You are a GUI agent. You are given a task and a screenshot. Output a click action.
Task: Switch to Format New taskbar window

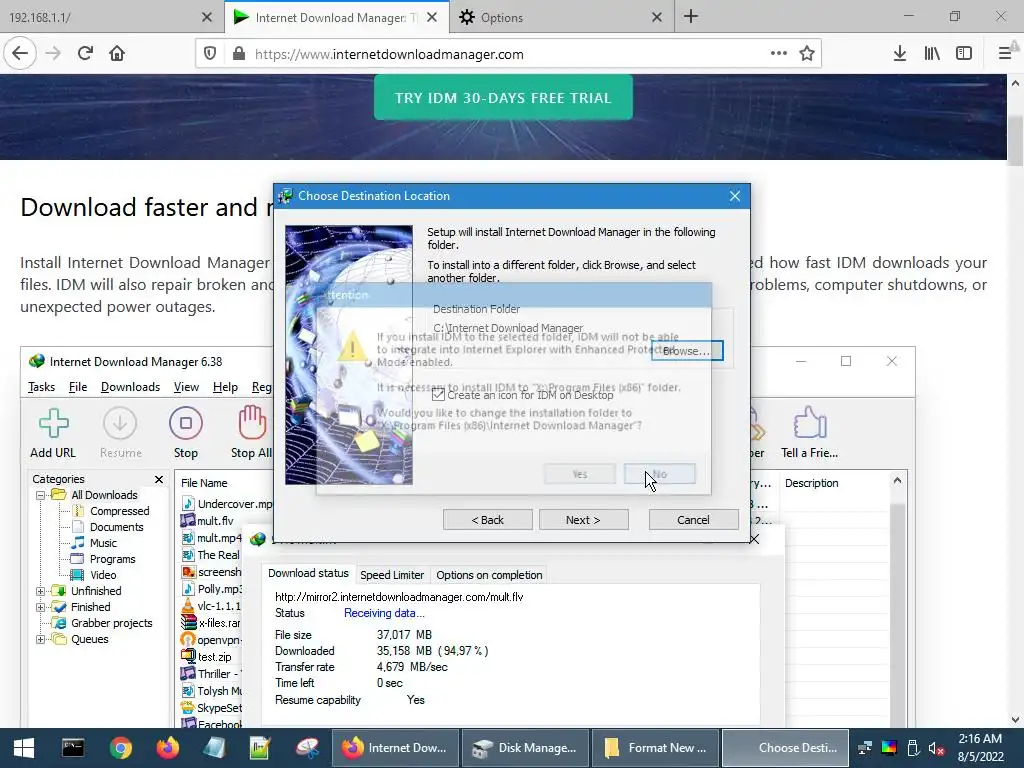tap(656, 748)
